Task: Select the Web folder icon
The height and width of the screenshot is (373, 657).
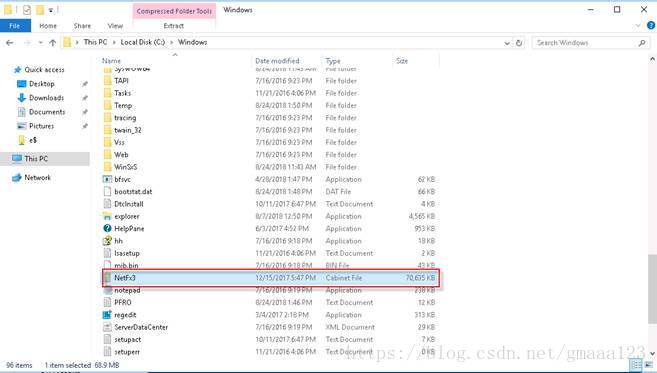Action: coord(108,155)
